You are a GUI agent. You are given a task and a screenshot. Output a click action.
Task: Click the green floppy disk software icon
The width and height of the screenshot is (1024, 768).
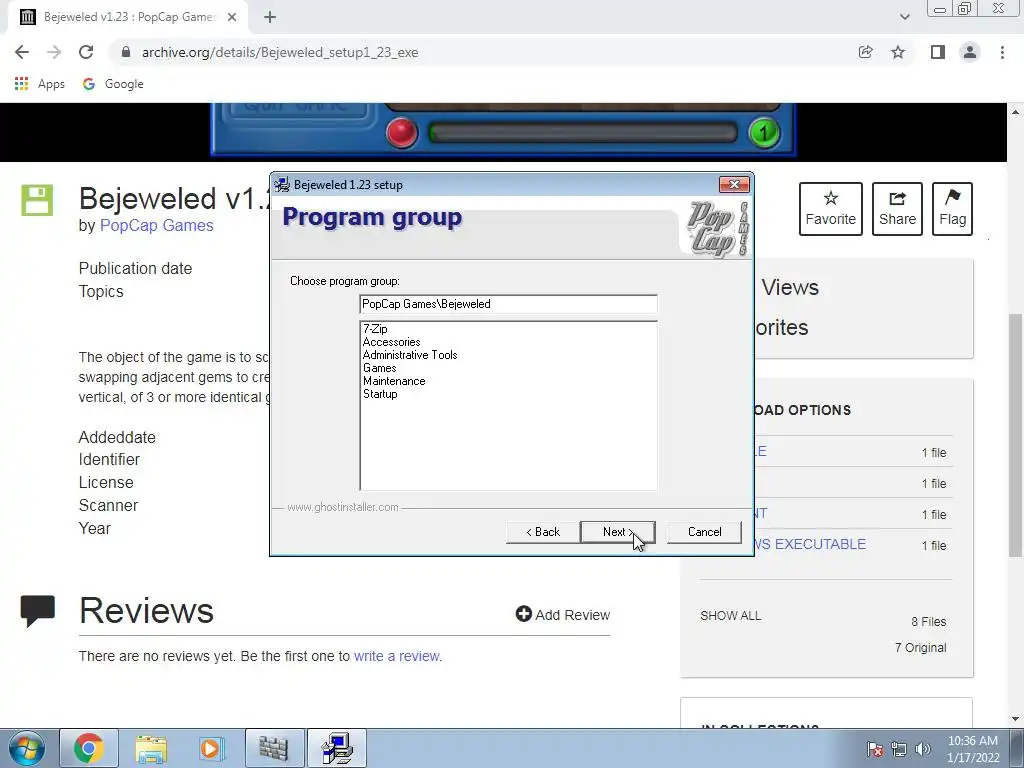click(x=37, y=200)
